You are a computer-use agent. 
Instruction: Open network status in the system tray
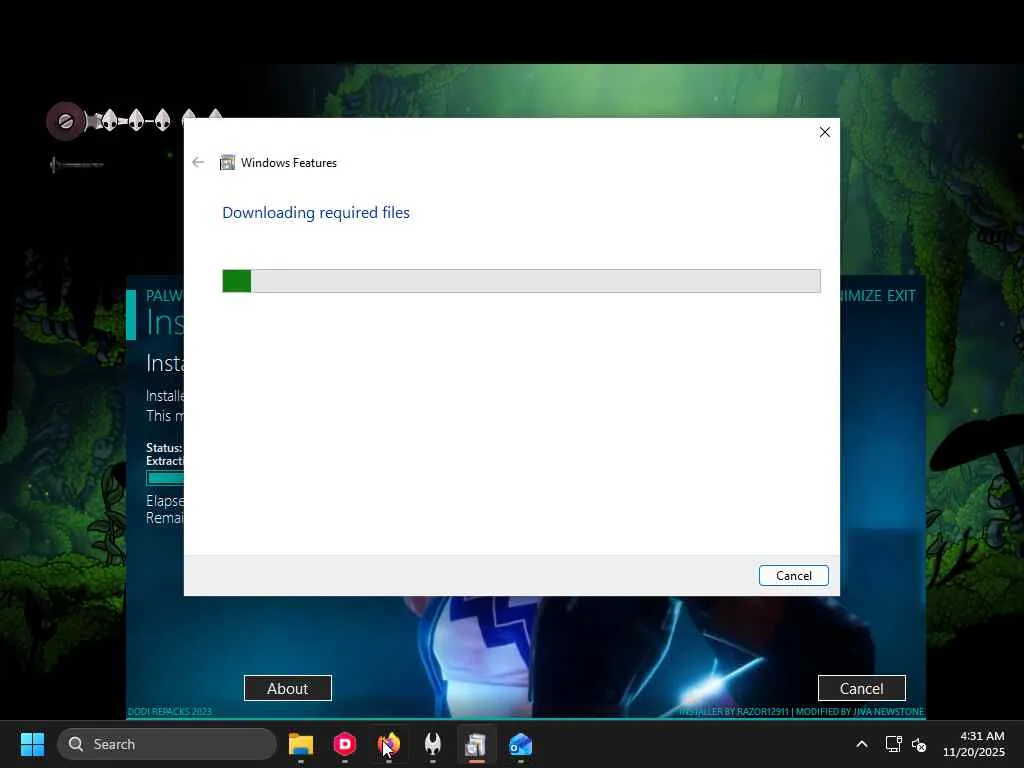(x=893, y=744)
